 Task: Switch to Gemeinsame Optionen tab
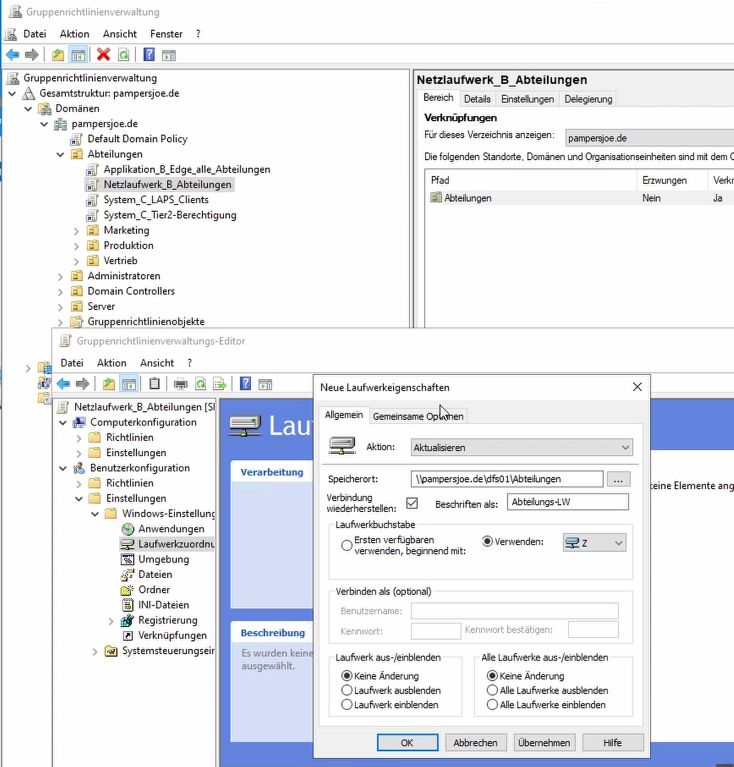coord(418,416)
